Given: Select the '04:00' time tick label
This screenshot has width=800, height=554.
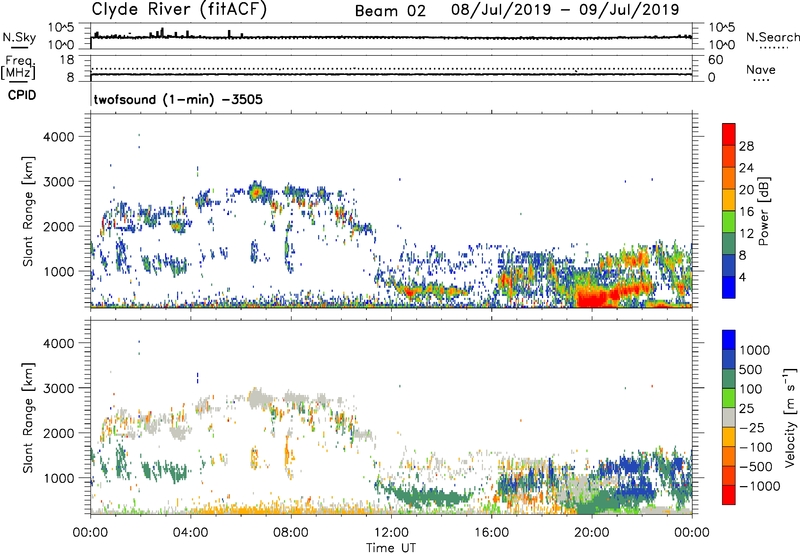Looking at the screenshot, I should 190,533.
